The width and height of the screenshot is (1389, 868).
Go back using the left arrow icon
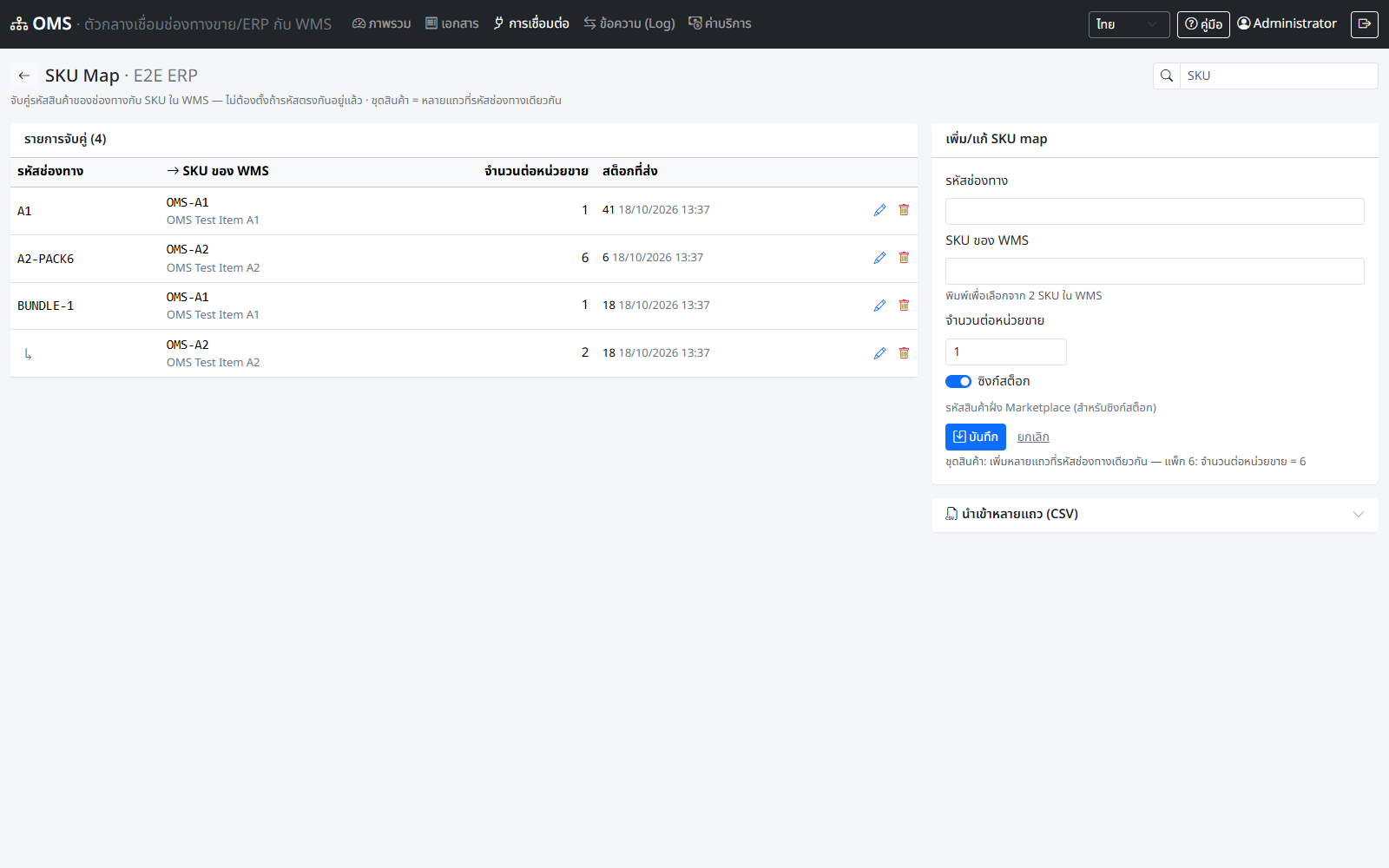(x=24, y=76)
